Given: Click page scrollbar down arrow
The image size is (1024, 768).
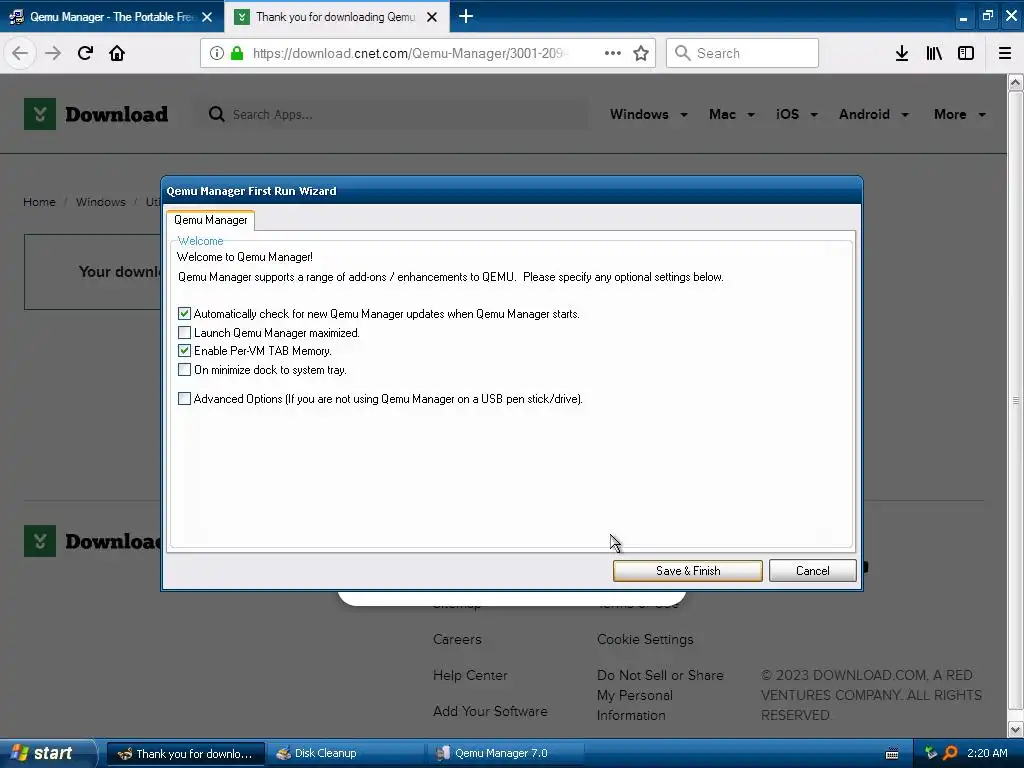Looking at the screenshot, I should coord(1015,729).
